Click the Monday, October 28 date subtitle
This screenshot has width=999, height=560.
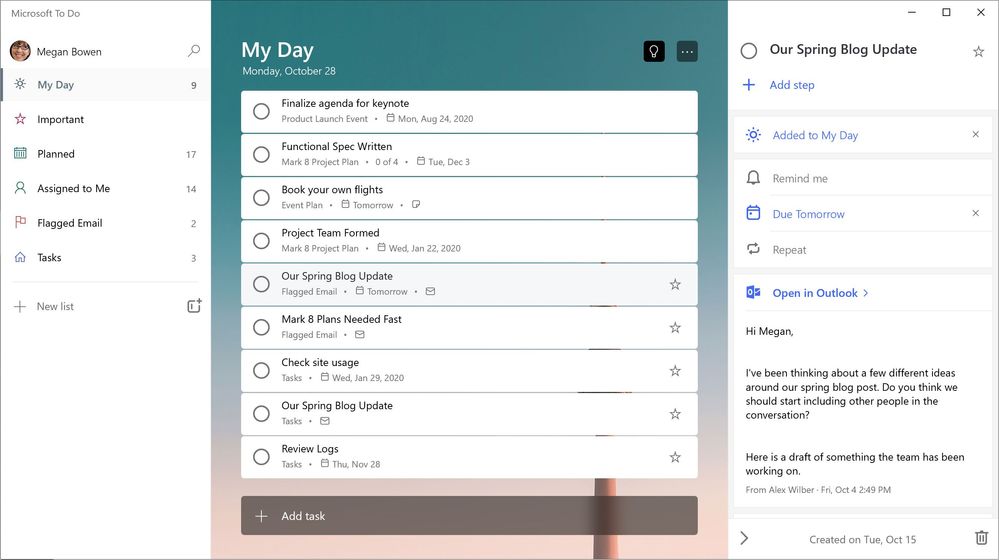[289, 71]
